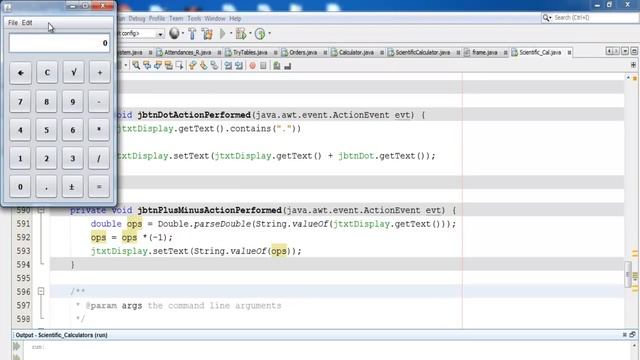This screenshot has width=640, height=360.
Task: Click the scroll documents left arrow
Action: [x=609, y=51]
